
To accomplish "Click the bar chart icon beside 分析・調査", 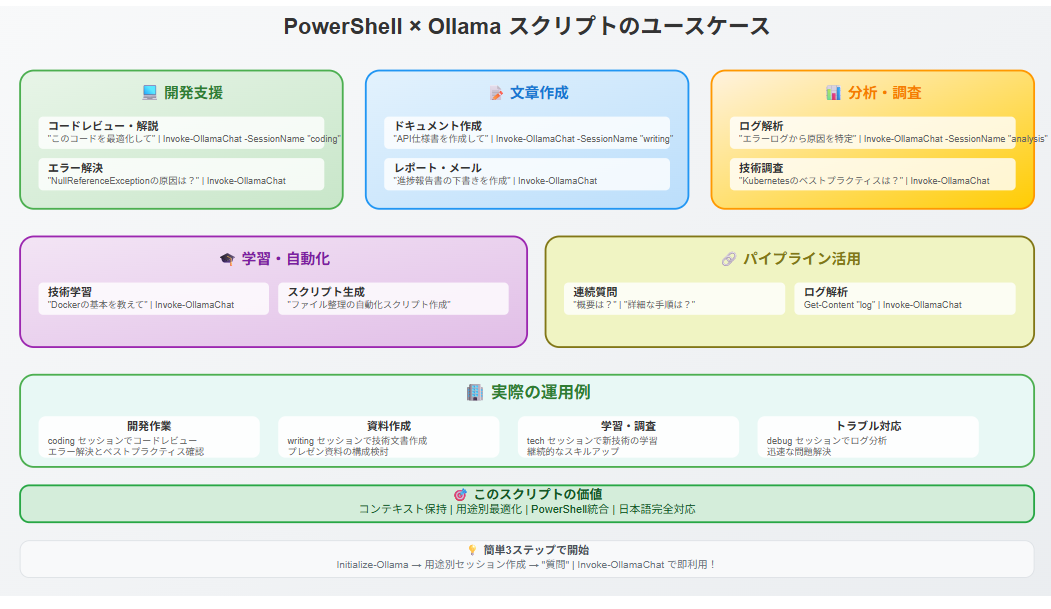I will click(x=833, y=92).
